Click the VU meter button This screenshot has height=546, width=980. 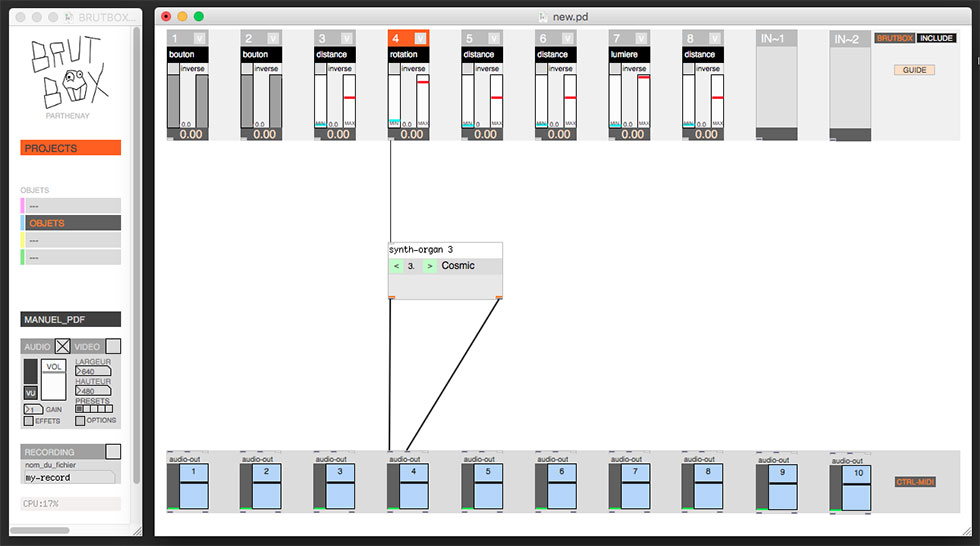[30, 393]
